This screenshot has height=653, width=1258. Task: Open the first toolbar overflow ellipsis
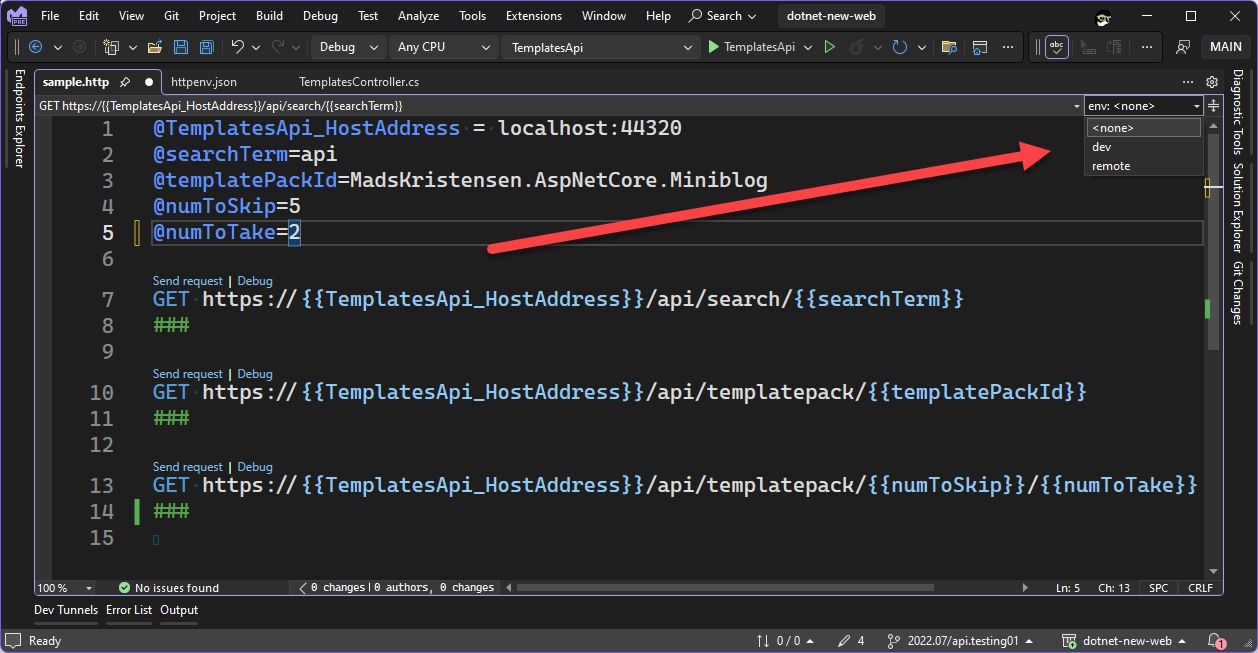point(1008,47)
